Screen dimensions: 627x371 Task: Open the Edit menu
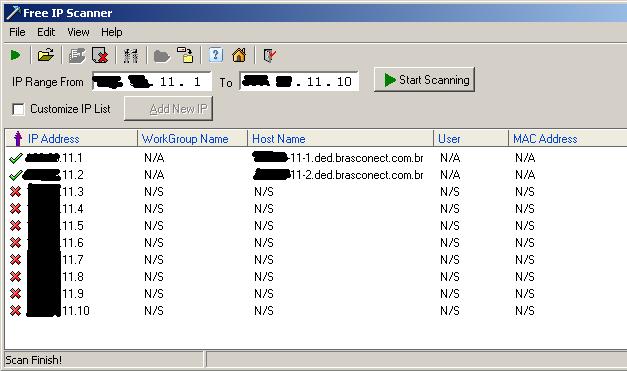coord(46,32)
